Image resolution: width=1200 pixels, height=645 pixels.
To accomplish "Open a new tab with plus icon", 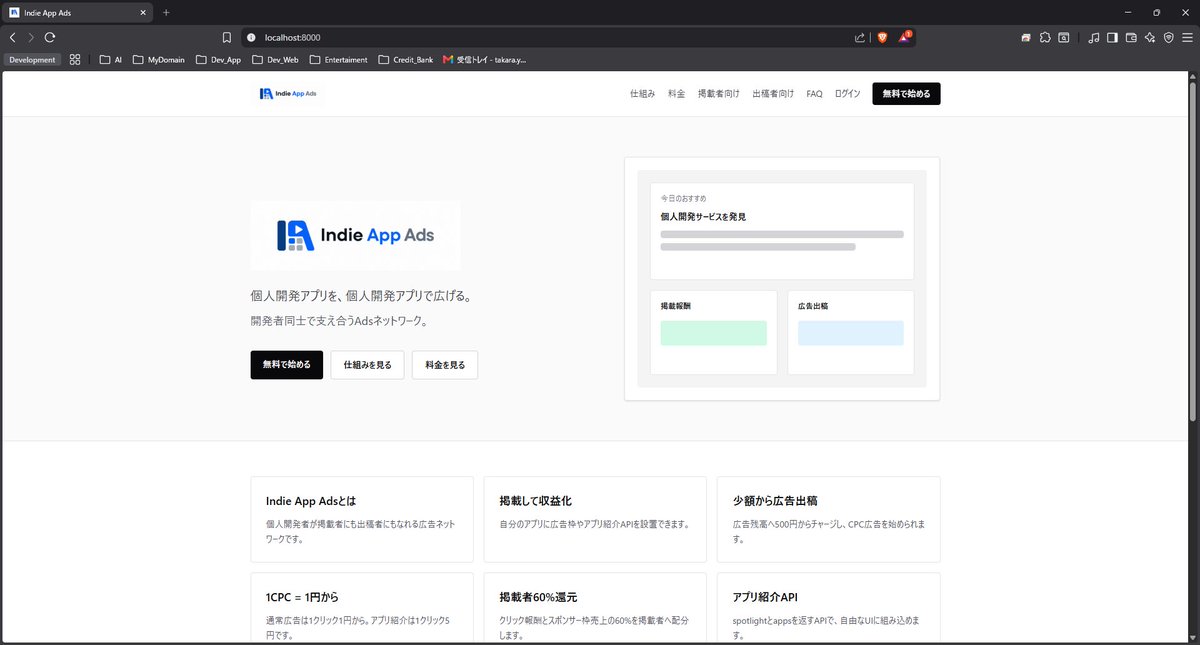I will pyautogui.click(x=166, y=12).
